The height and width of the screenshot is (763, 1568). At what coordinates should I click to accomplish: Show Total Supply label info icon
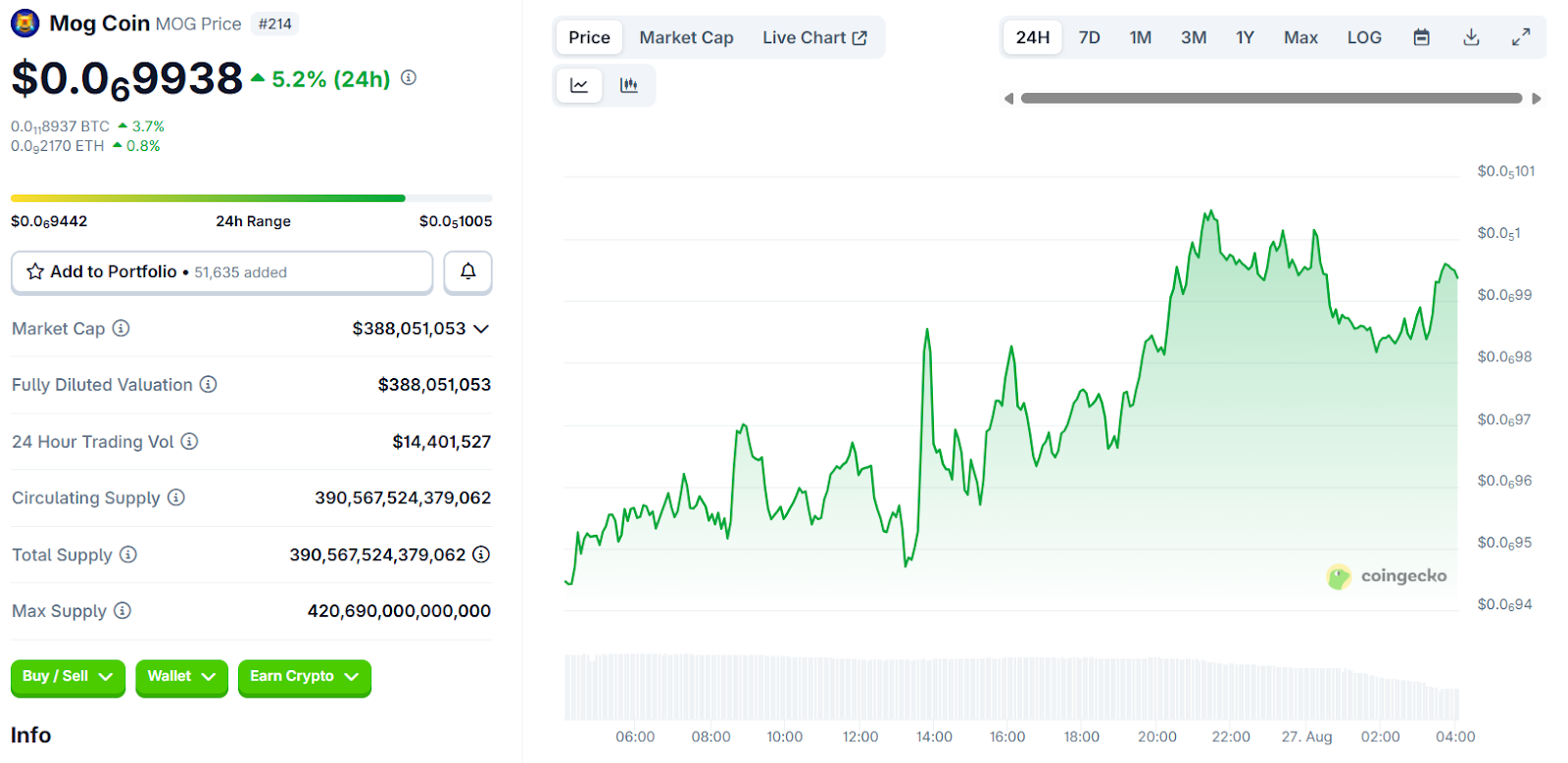tap(128, 554)
